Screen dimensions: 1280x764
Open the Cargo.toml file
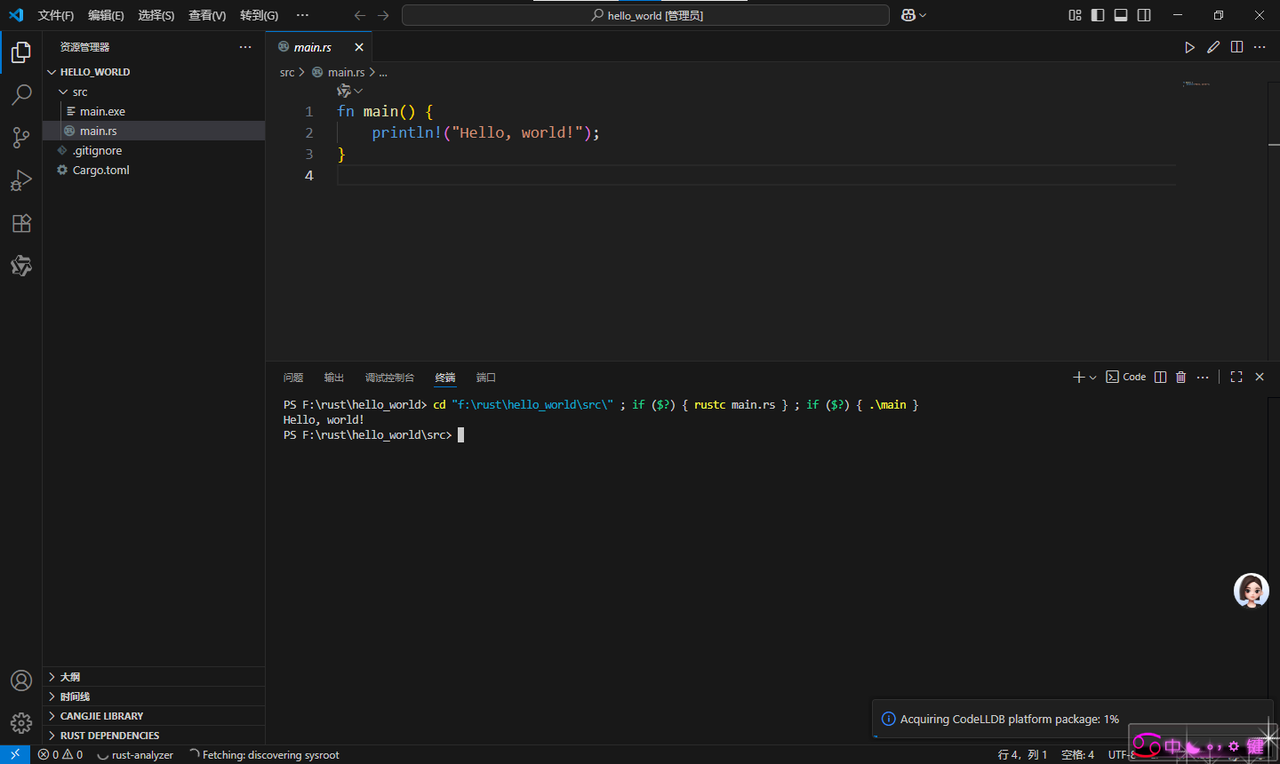point(154,170)
